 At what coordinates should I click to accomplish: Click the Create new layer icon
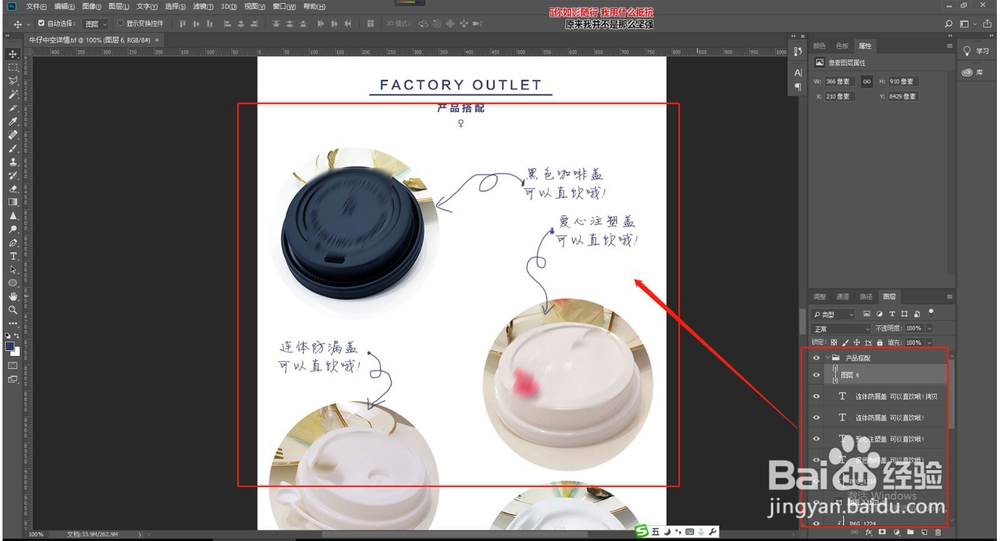923,532
